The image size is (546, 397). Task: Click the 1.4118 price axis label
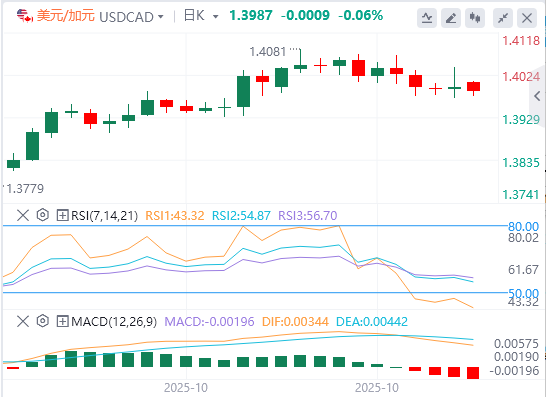521,41
